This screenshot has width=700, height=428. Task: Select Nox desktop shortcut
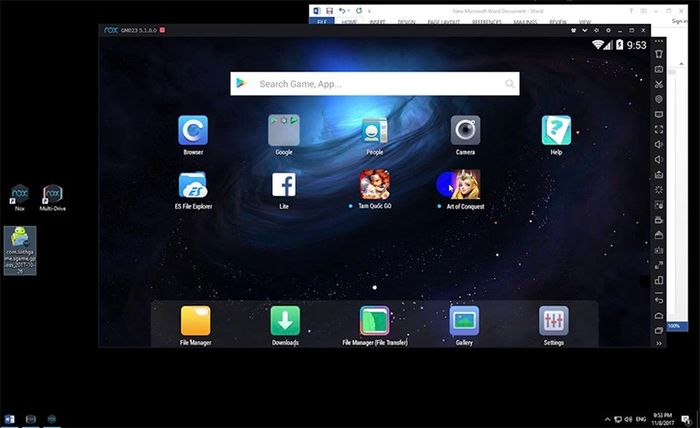click(20, 198)
